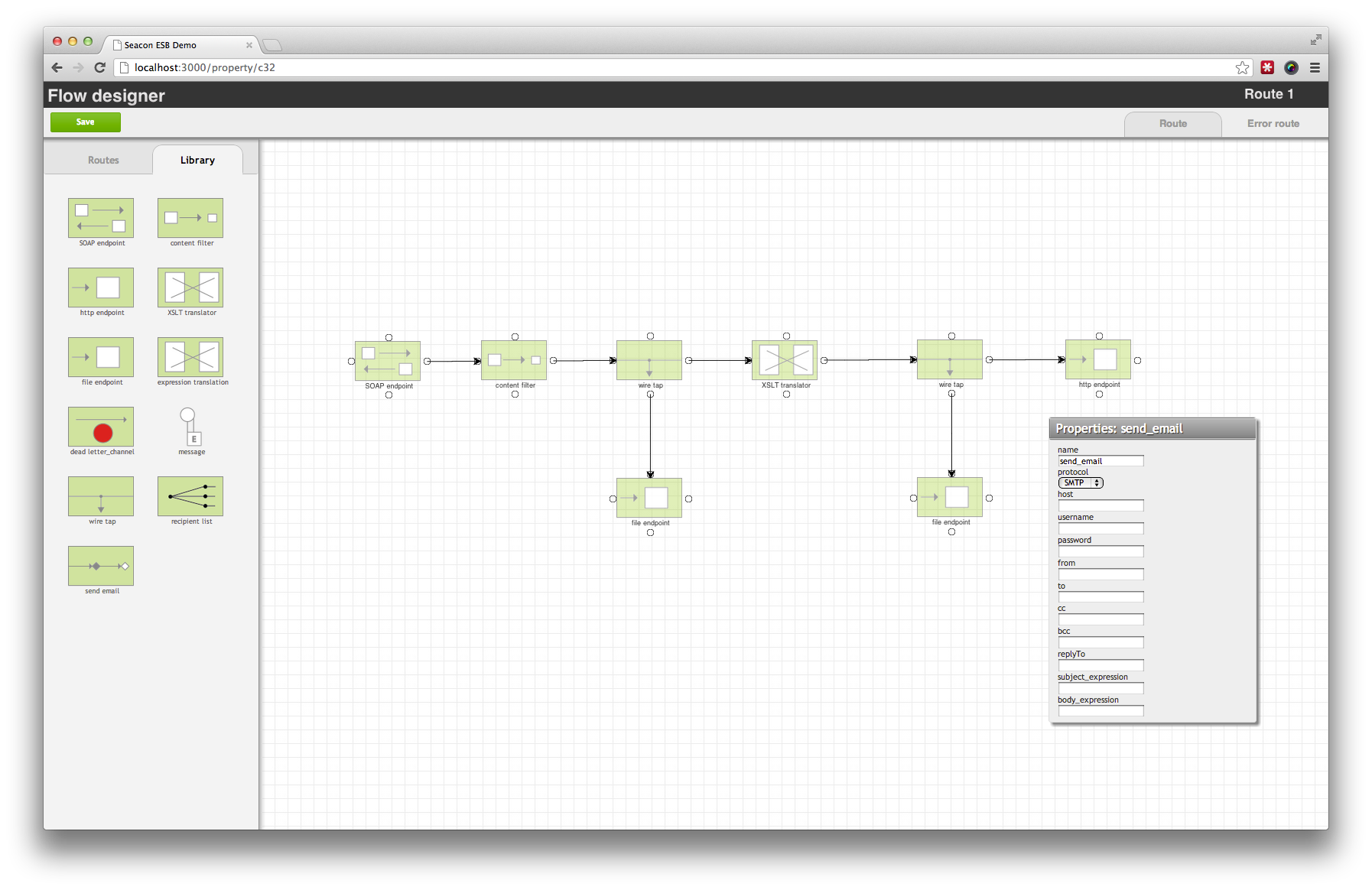Image resolution: width=1372 pixels, height=890 pixels.
Task: Select the SOAP endpoint library component
Action: pos(101,218)
